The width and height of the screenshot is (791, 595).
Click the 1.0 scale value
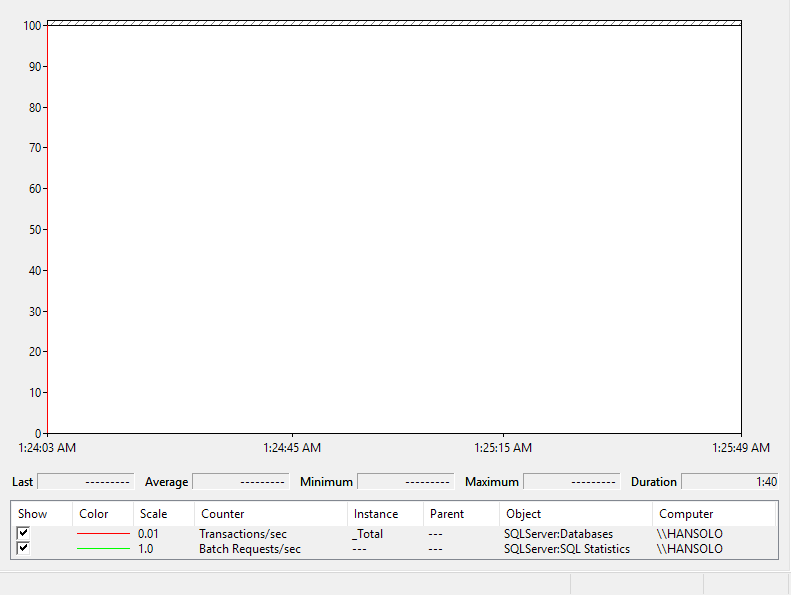click(146, 549)
